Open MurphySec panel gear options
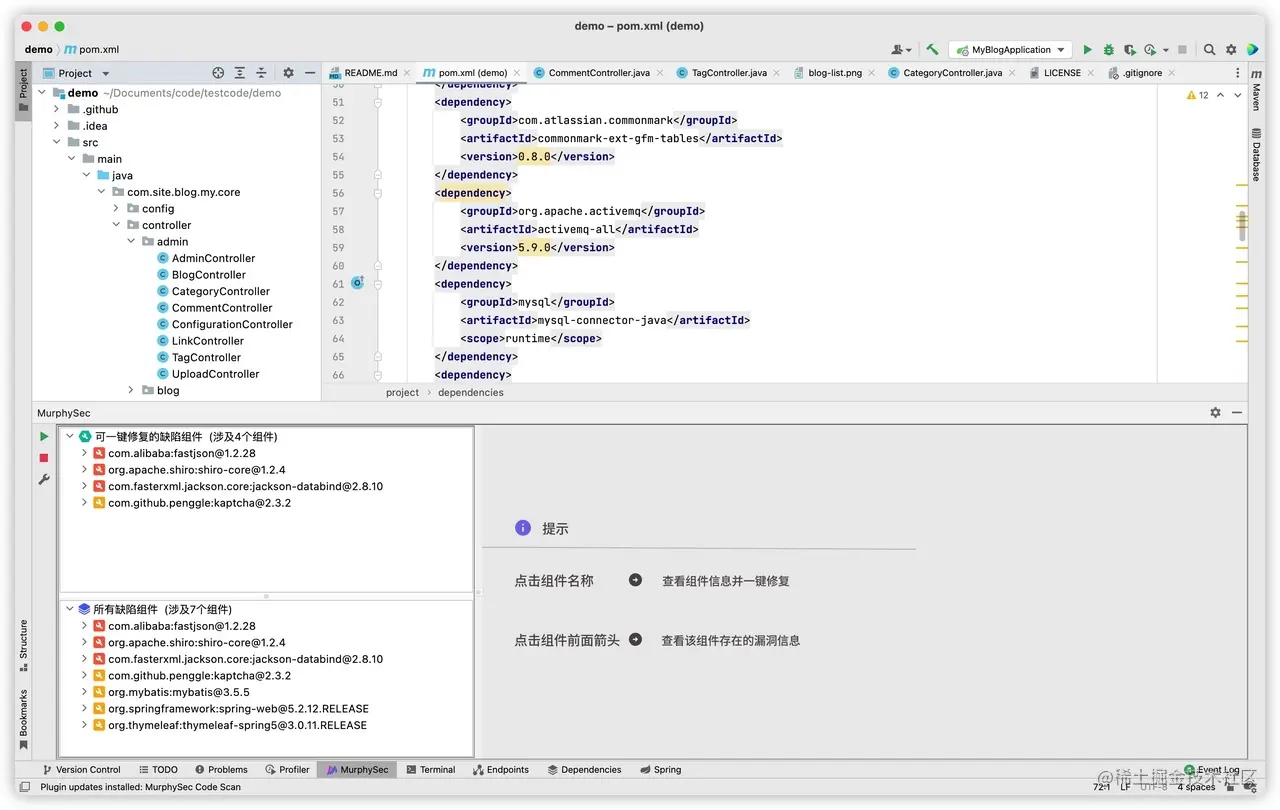 (x=1215, y=412)
